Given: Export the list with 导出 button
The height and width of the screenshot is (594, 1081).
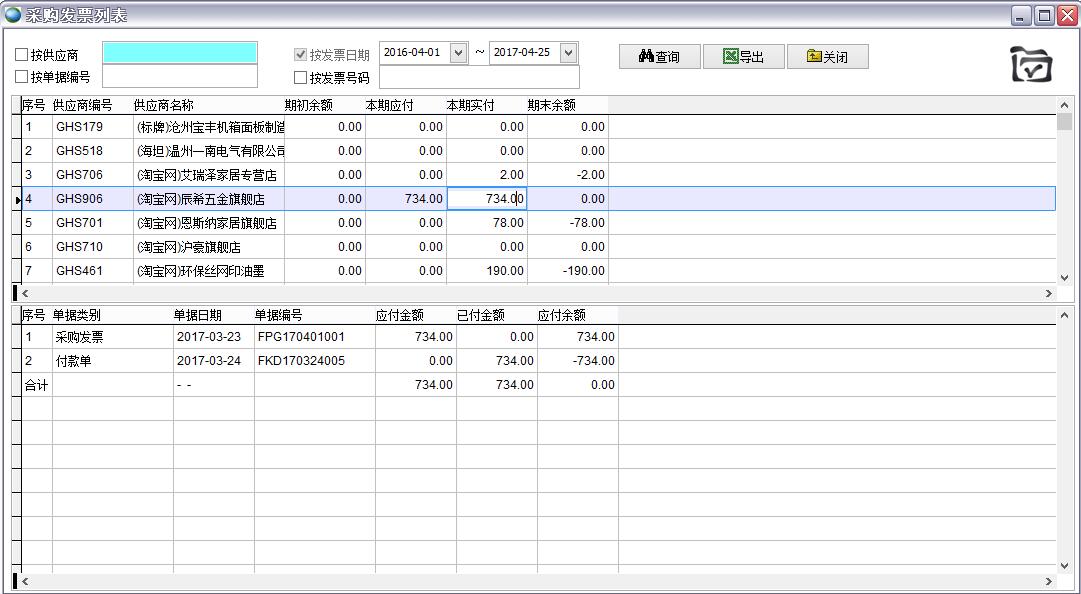Looking at the screenshot, I should (x=743, y=57).
